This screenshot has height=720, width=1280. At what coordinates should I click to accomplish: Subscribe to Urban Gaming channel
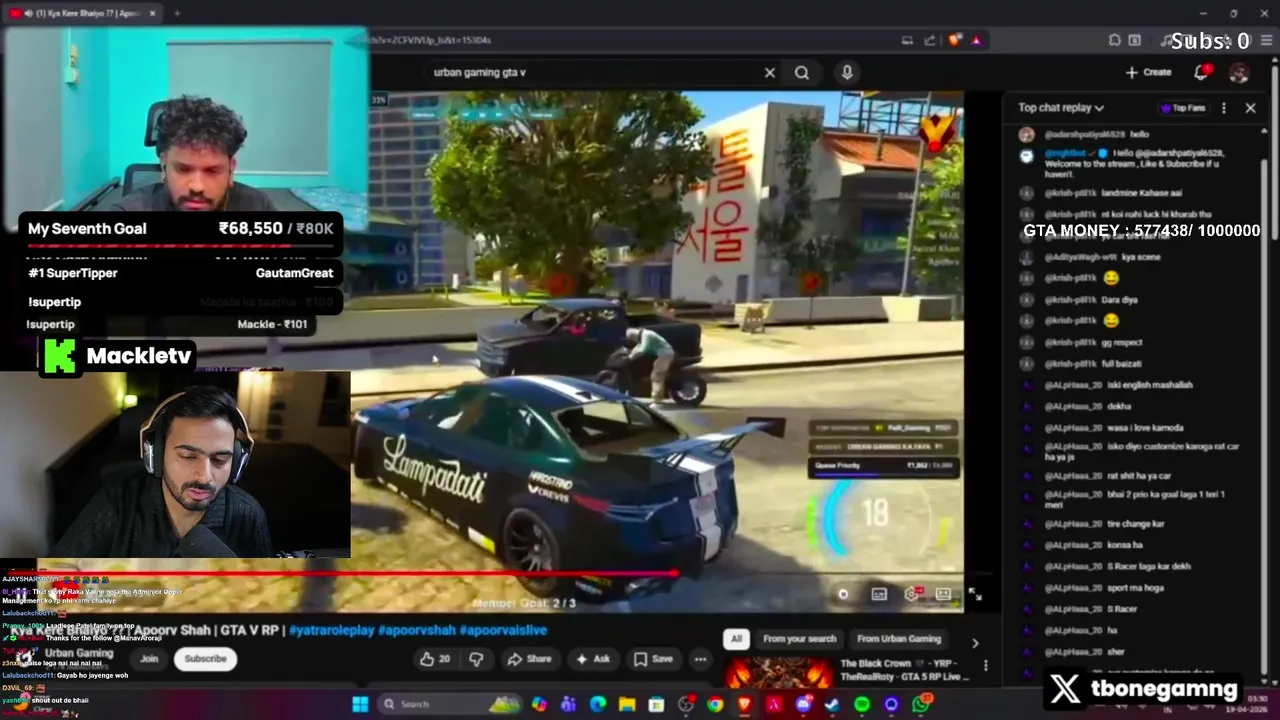click(205, 659)
